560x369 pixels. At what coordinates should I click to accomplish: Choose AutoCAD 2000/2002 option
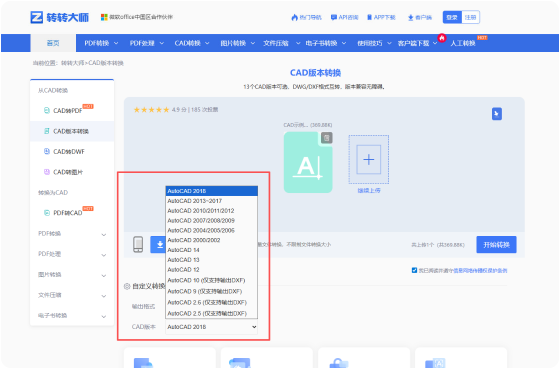point(211,240)
